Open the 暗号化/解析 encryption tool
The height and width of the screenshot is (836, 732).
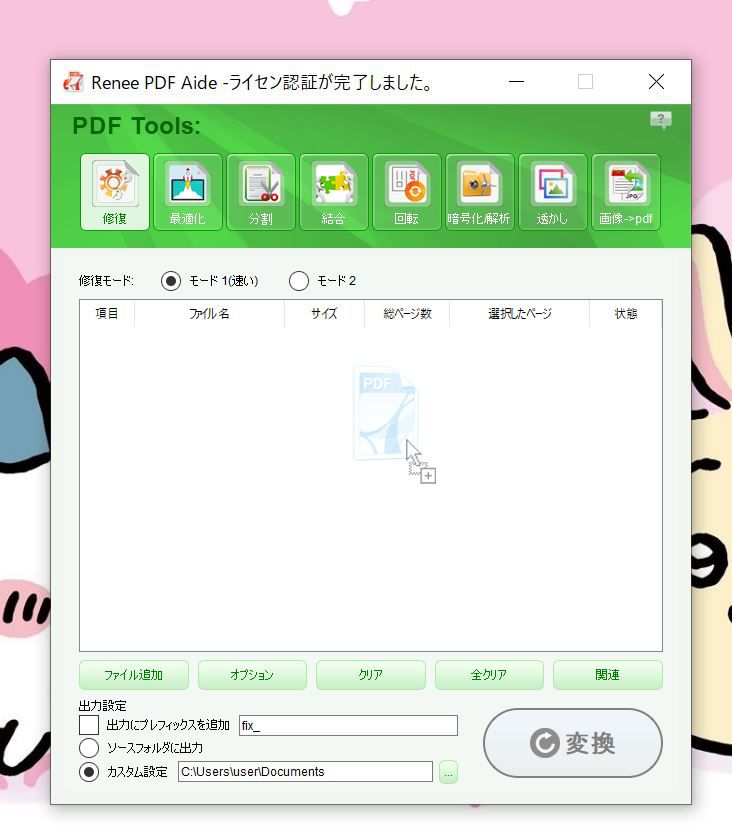click(480, 192)
